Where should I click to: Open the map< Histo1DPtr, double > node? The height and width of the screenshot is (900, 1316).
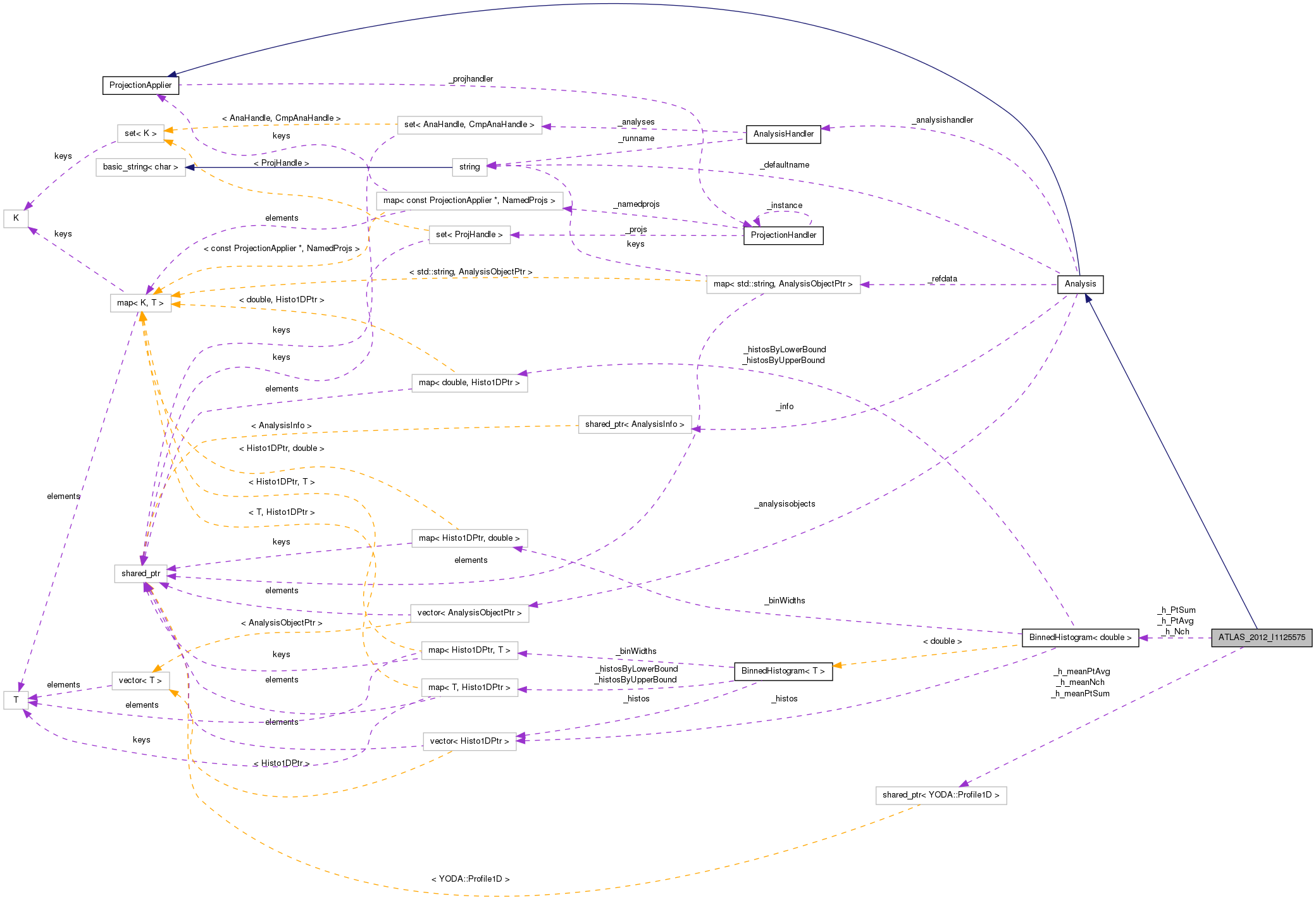(x=469, y=538)
